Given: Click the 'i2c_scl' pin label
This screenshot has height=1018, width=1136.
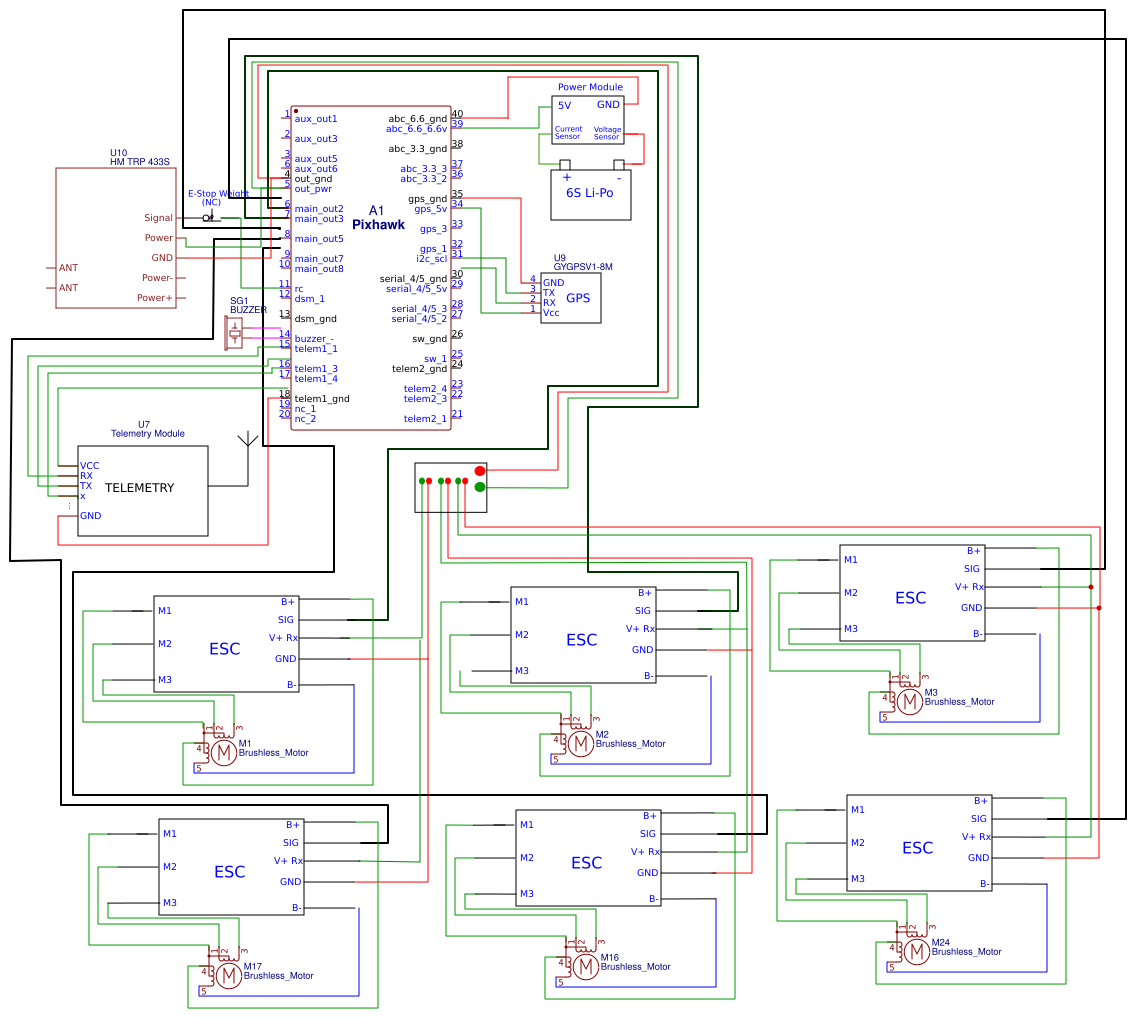Looking at the screenshot, I should pos(431,259).
